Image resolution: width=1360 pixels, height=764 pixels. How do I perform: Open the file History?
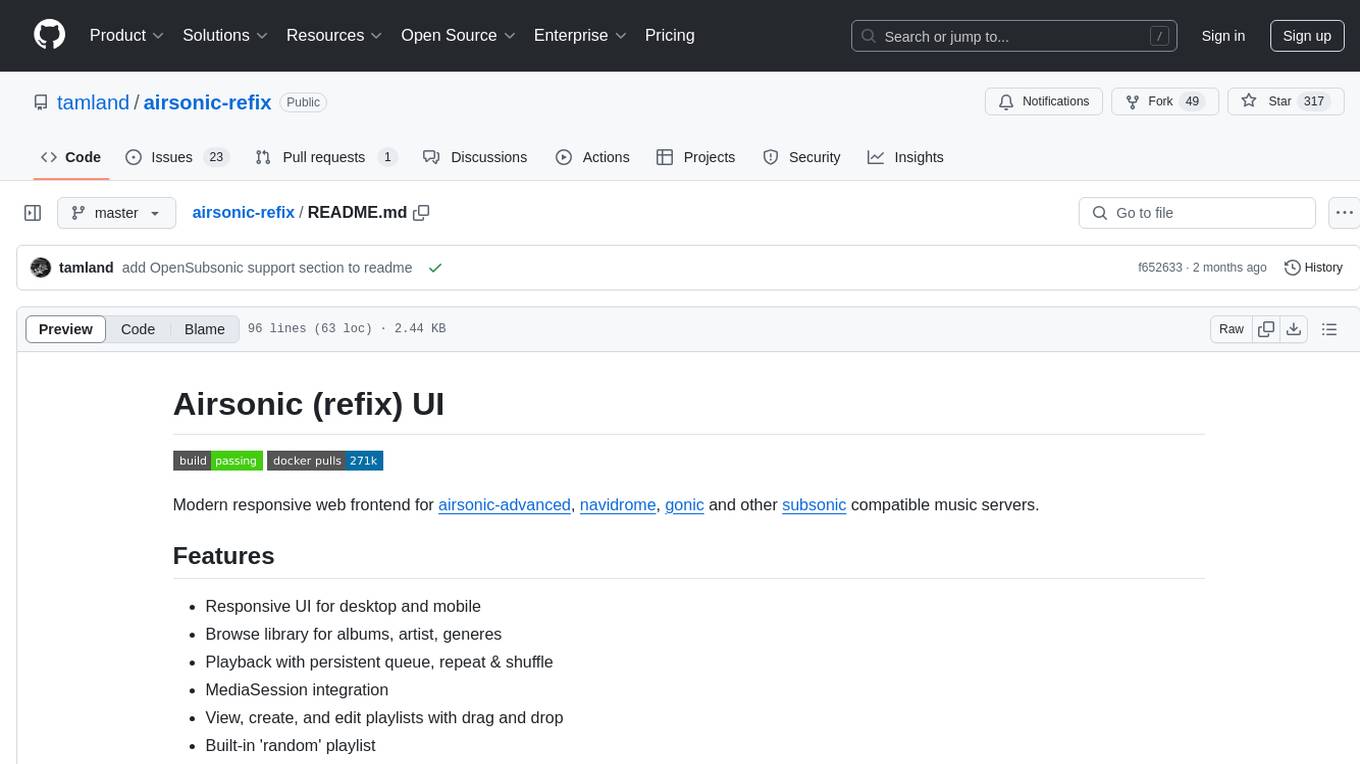pos(1313,268)
